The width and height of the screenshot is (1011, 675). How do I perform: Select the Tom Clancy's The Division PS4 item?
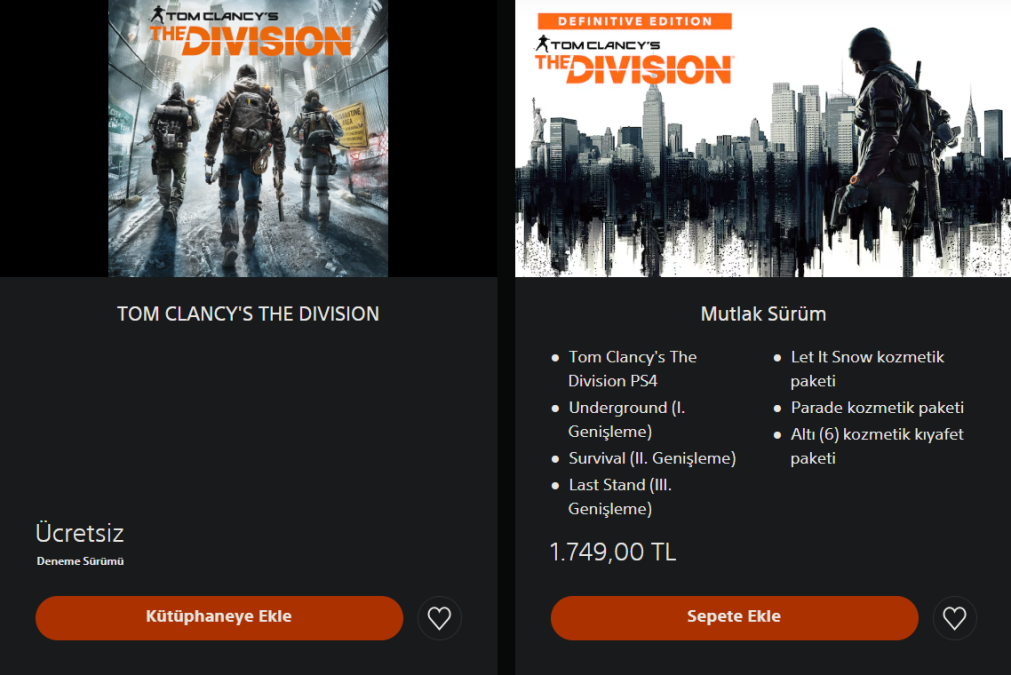point(633,369)
